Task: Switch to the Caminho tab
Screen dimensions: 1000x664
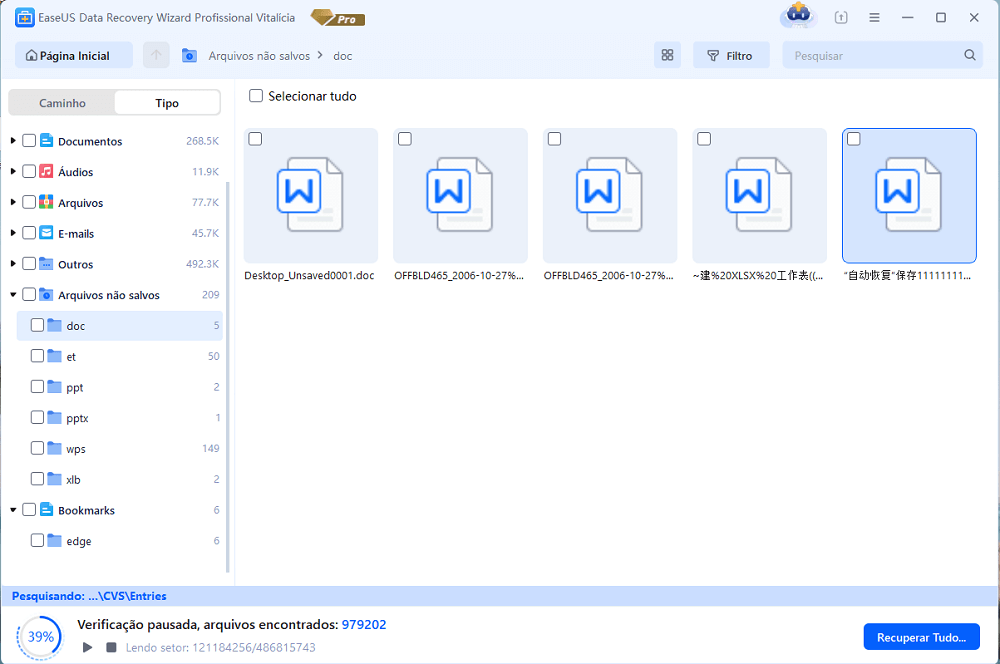Action: 62,103
